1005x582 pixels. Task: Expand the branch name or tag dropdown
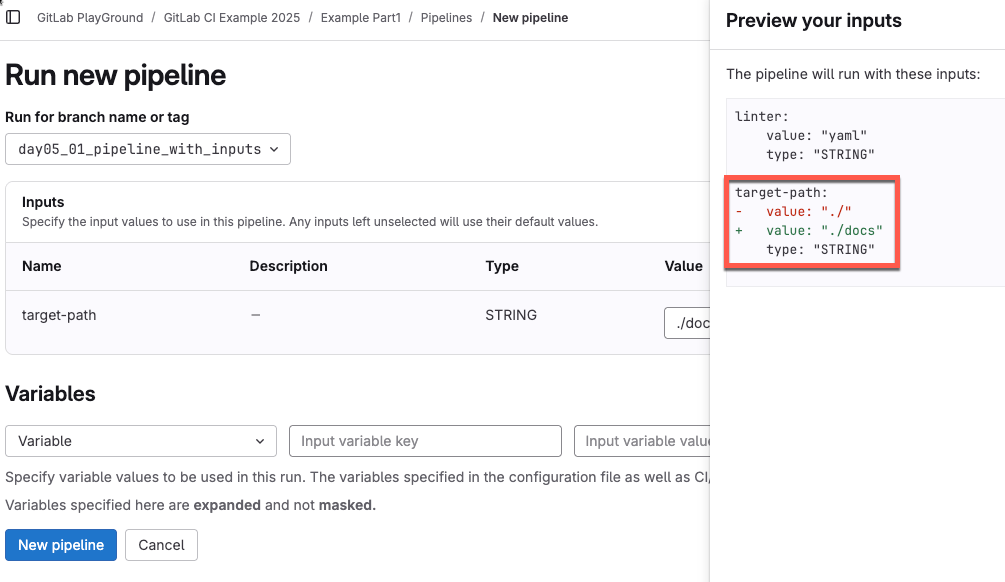(x=148, y=149)
